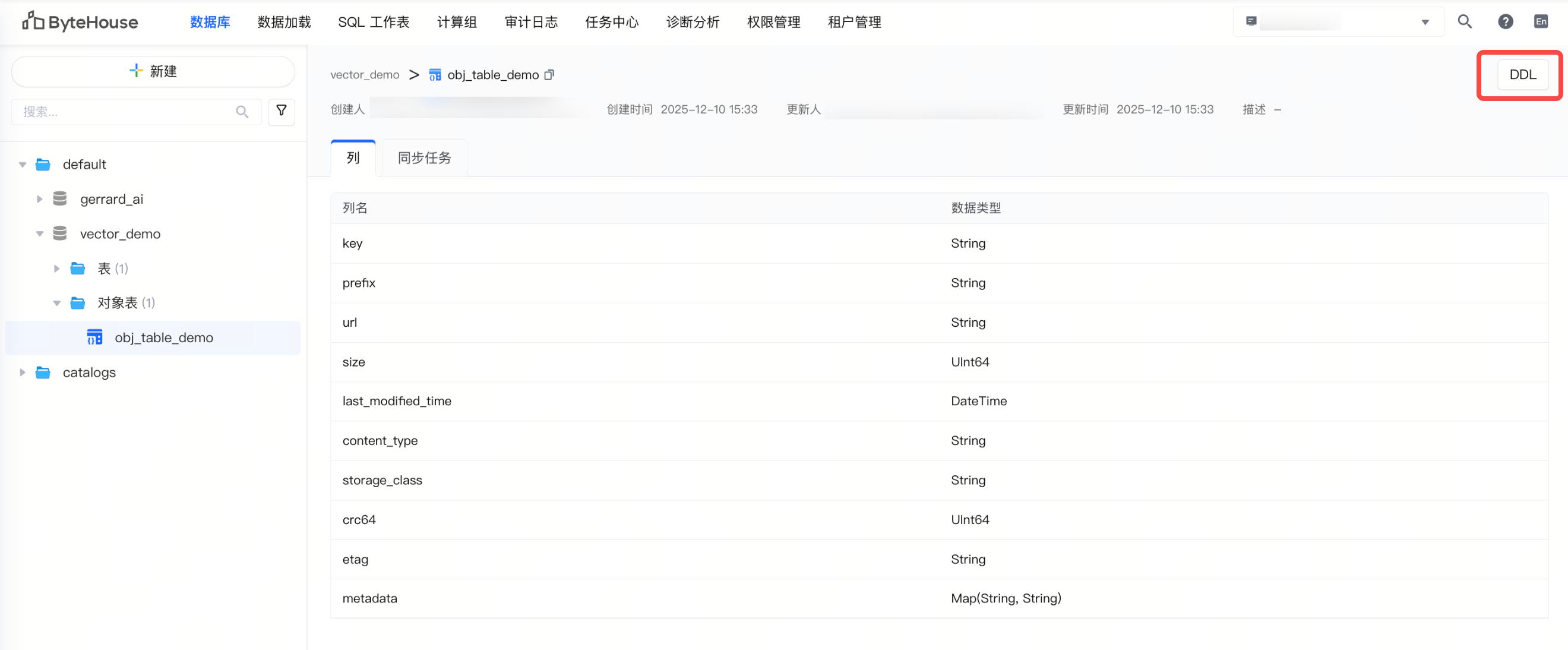Screen dimensions: 1568x650
Task: Copy table name obj_table_demo icon
Action: coord(549,75)
